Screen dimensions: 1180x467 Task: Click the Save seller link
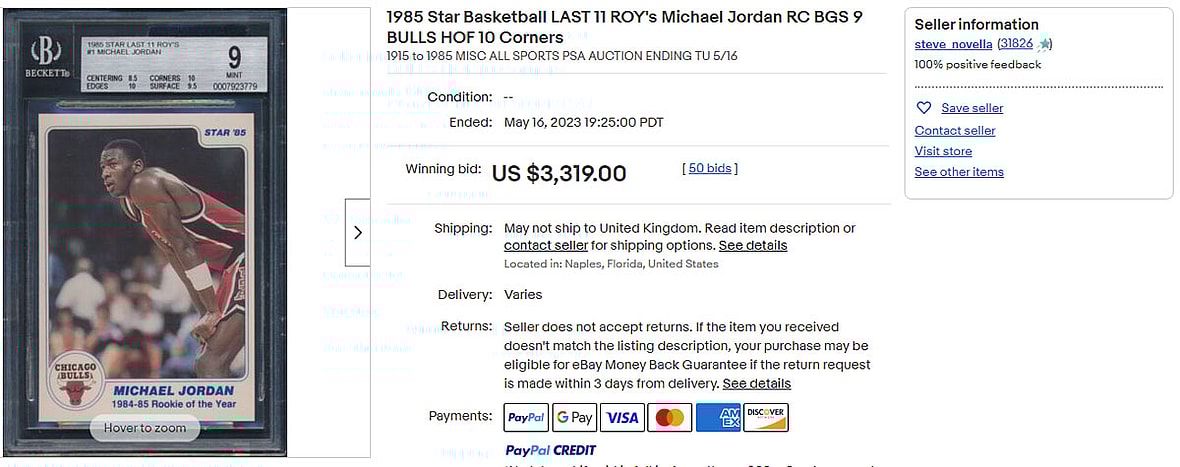click(972, 108)
